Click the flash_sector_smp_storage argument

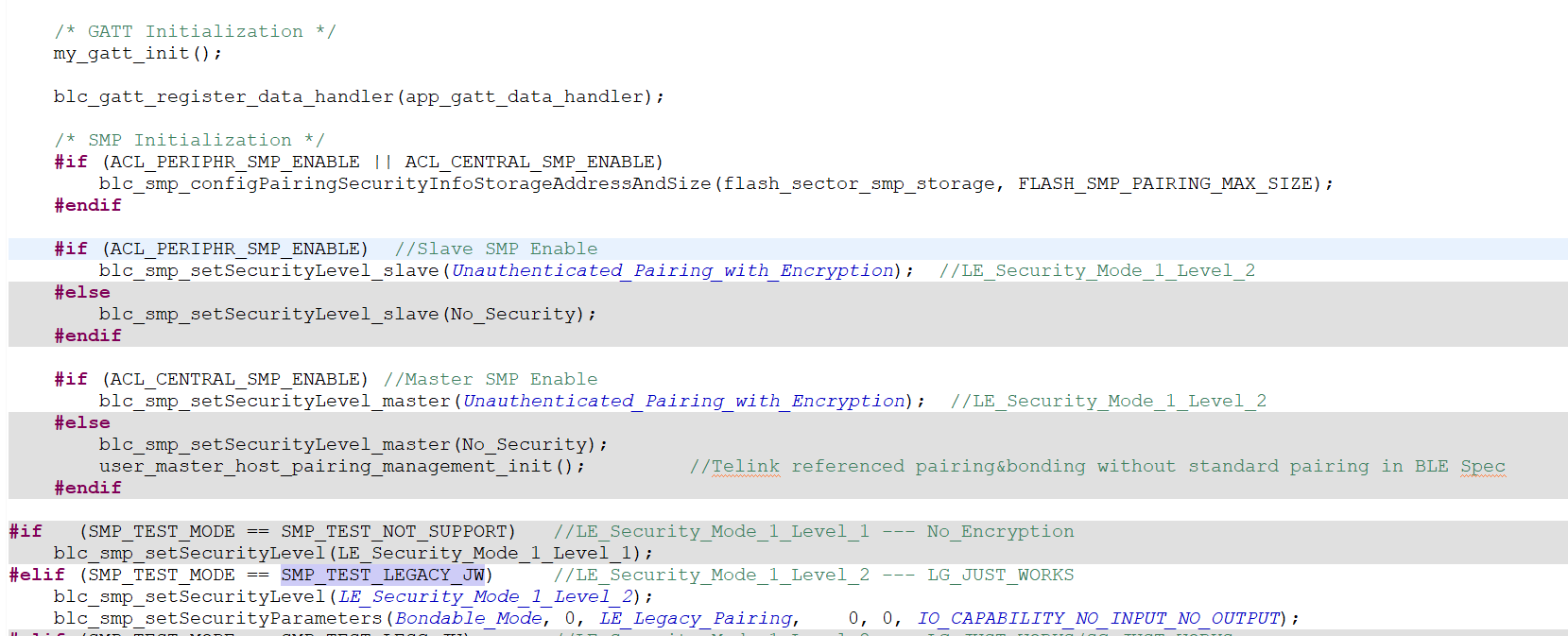(859, 183)
